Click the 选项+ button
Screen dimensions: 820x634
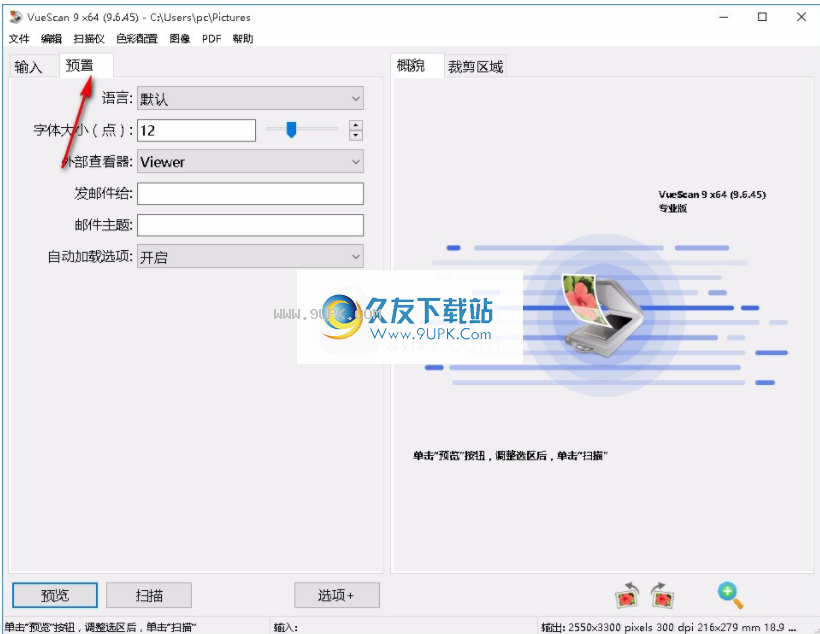point(337,595)
